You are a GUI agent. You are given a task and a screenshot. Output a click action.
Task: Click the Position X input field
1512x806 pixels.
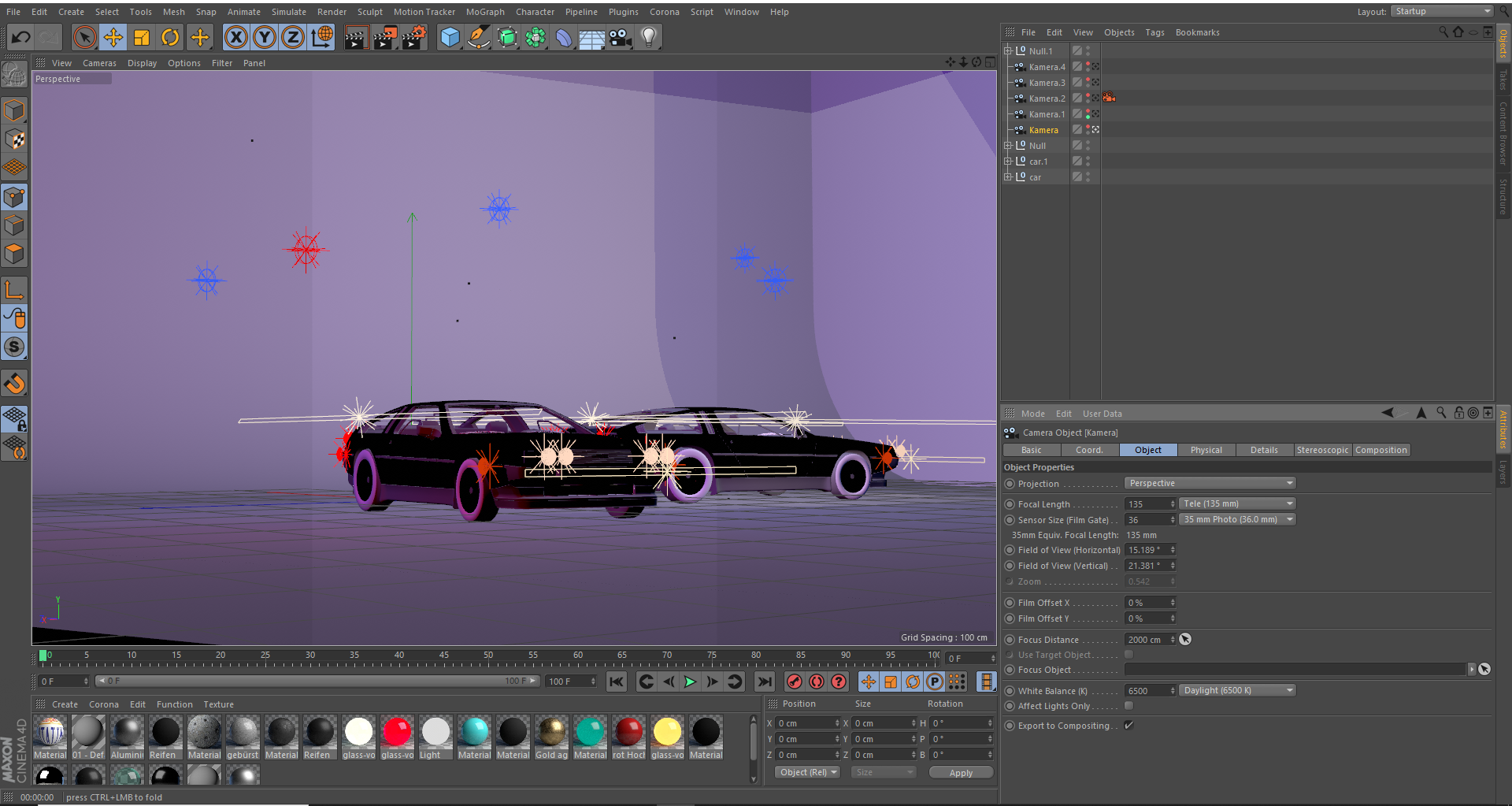(806, 722)
